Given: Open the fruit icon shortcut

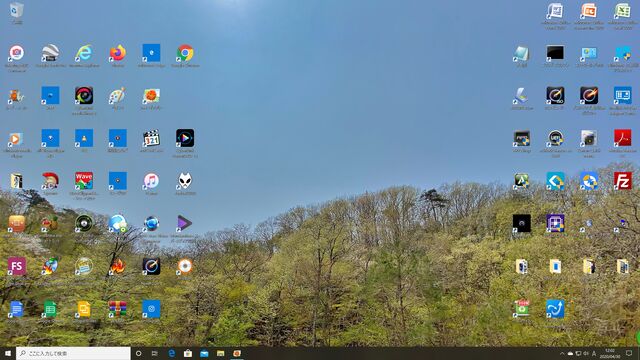Looking at the screenshot, I should [x=50, y=223].
